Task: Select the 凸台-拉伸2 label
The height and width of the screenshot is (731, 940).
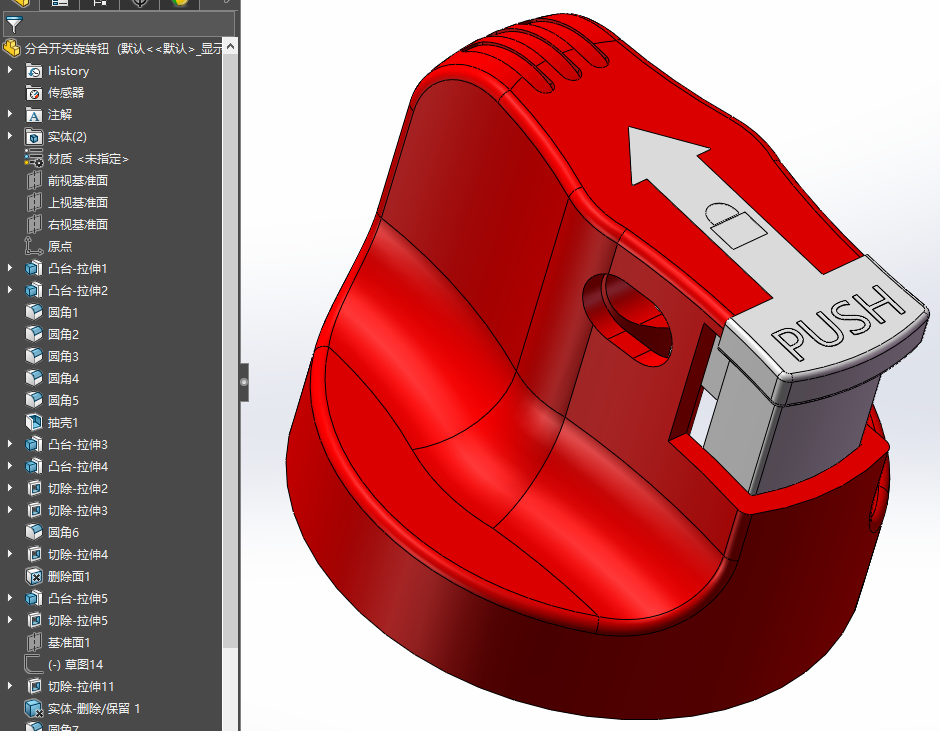Action: 78,291
